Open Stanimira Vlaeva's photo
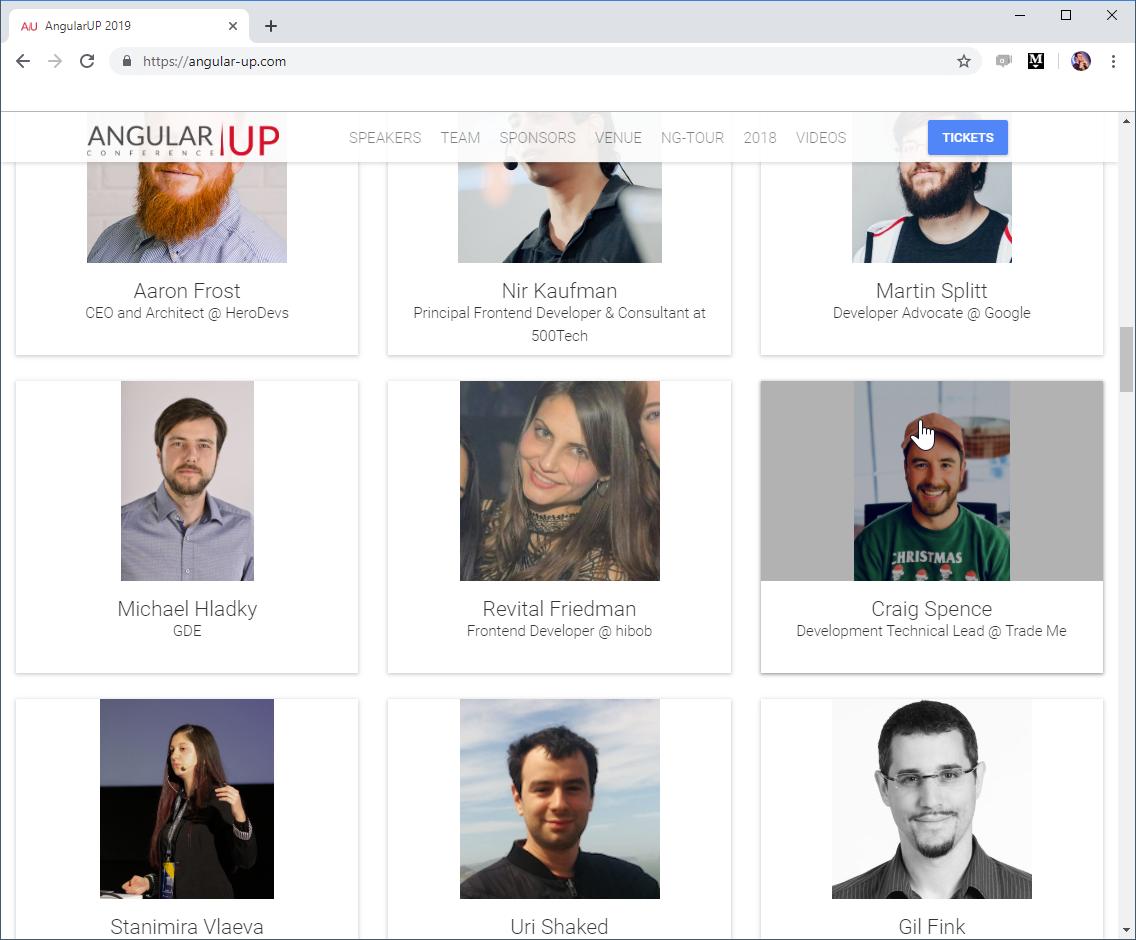 (187, 799)
